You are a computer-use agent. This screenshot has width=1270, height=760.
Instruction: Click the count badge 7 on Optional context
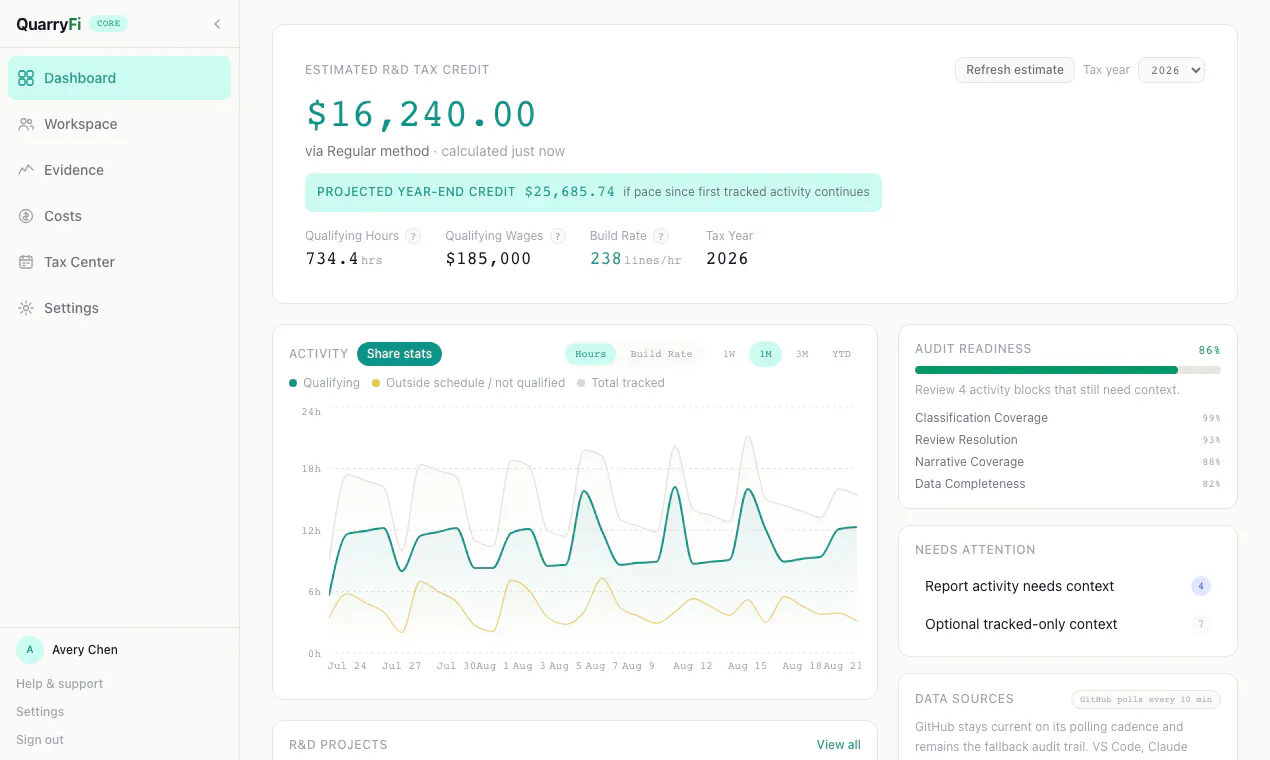coord(1201,624)
